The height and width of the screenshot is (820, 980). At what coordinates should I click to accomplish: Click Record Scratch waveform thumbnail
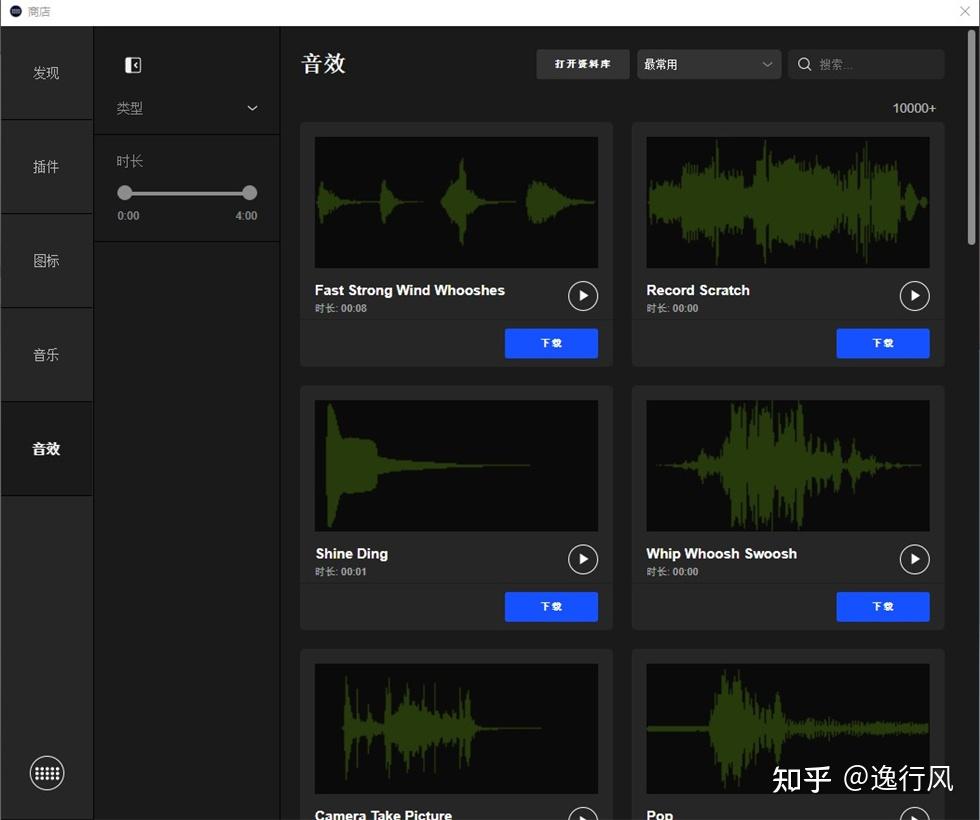pos(788,202)
